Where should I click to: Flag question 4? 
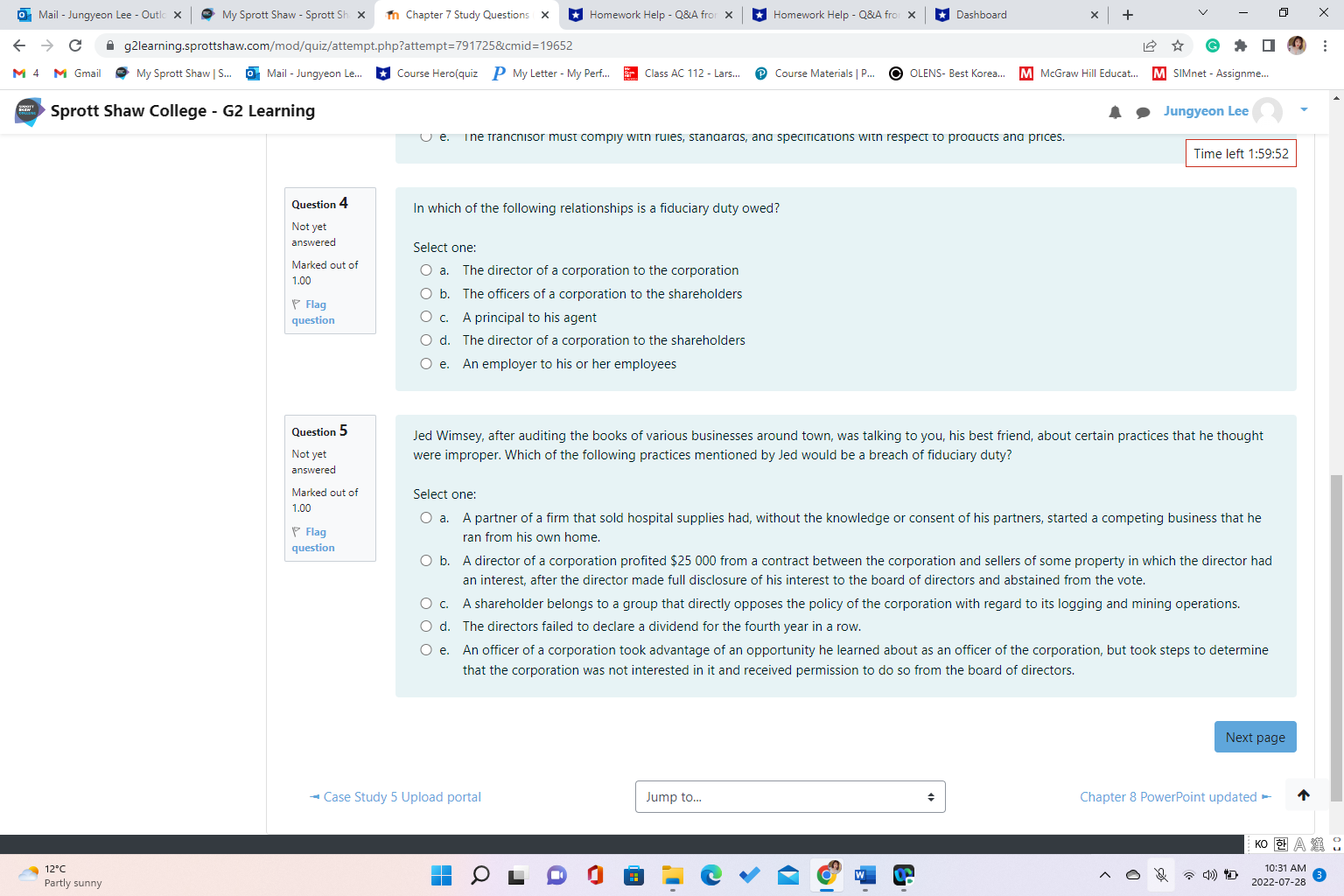tap(313, 312)
